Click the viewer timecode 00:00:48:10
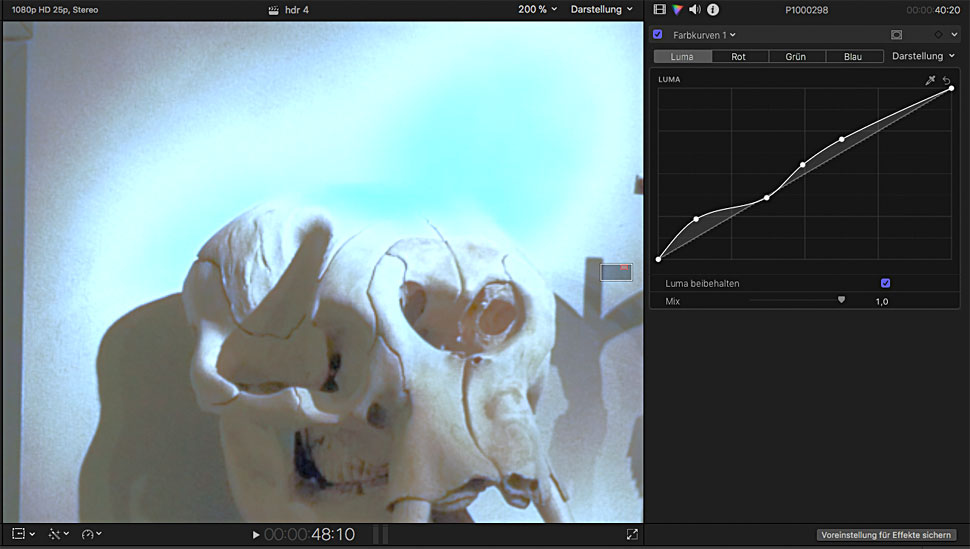Screen dimensions: 970x549 (310, 534)
